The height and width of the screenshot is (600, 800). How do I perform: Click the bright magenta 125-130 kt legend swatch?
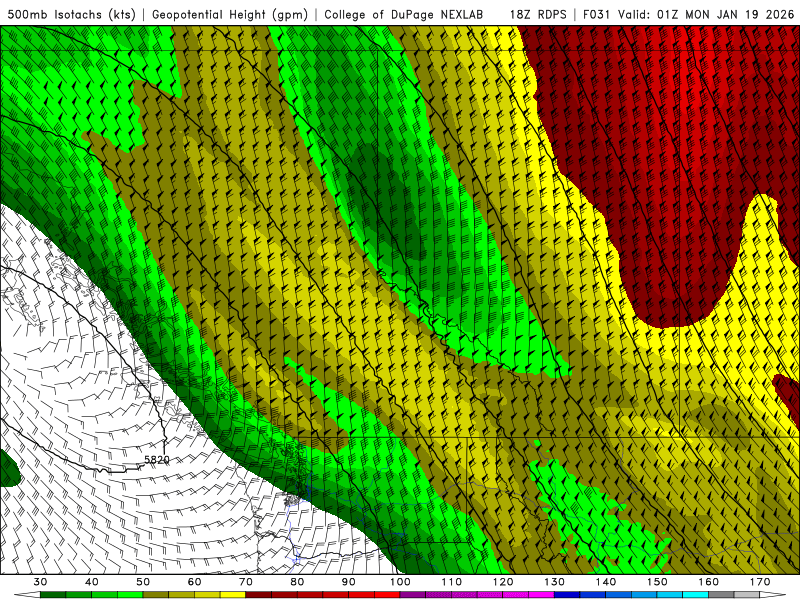pos(541,595)
